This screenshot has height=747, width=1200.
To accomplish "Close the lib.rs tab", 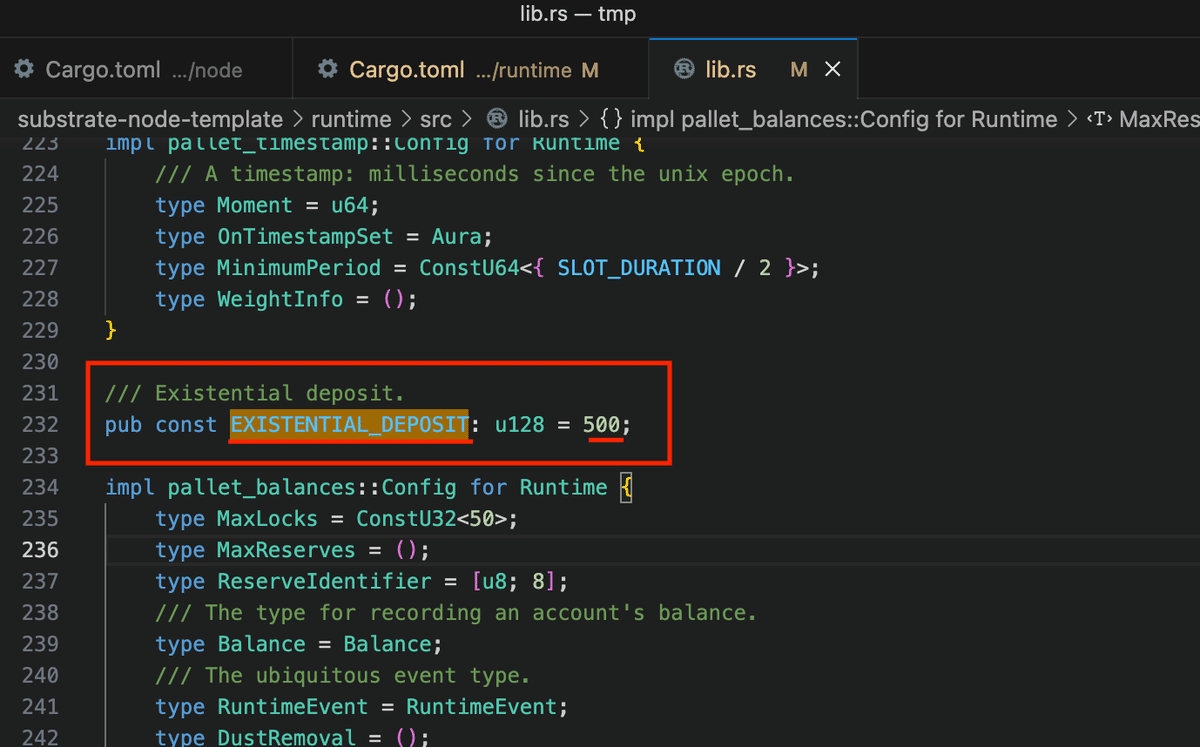I will pyautogui.click(x=832, y=69).
